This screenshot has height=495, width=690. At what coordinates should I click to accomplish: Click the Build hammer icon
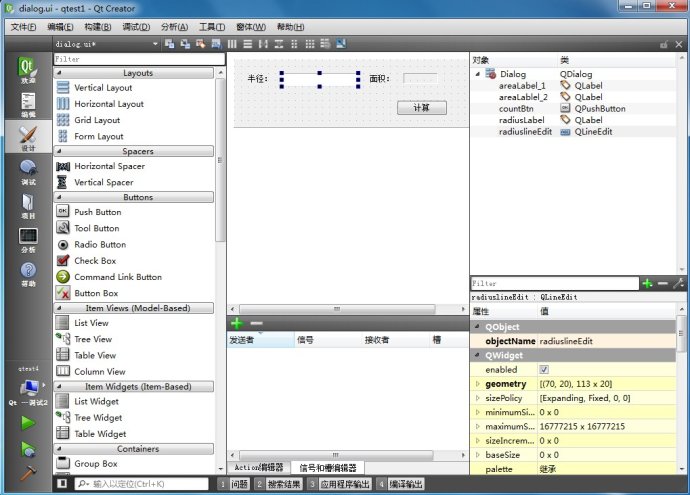[x=28, y=473]
